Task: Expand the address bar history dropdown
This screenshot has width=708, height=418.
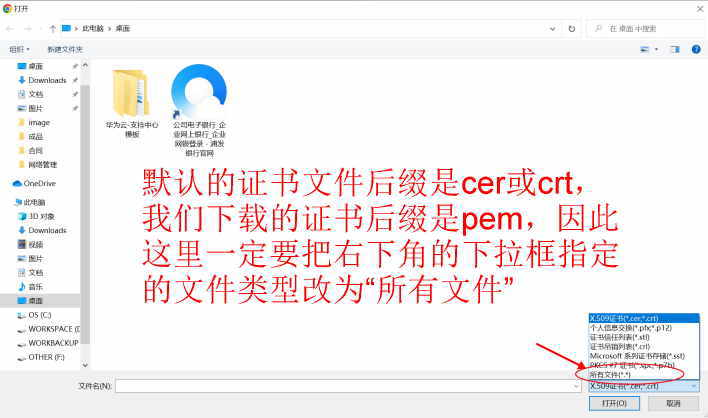Action: pyautogui.click(x=552, y=29)
